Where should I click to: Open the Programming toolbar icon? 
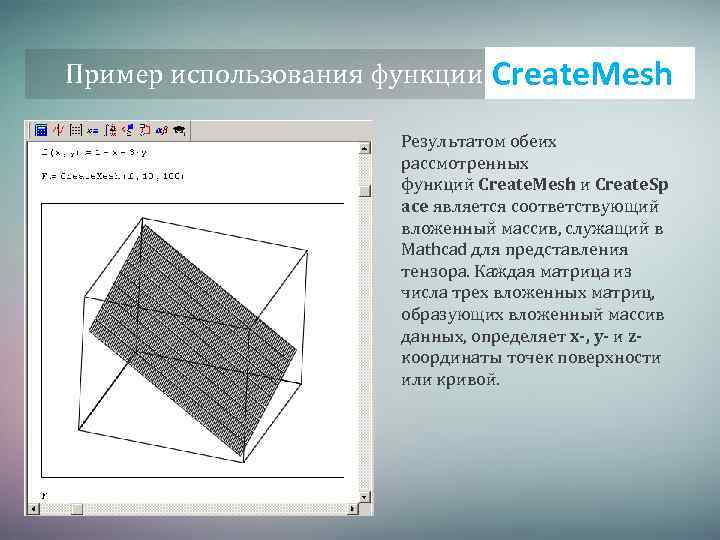point(145,130)
